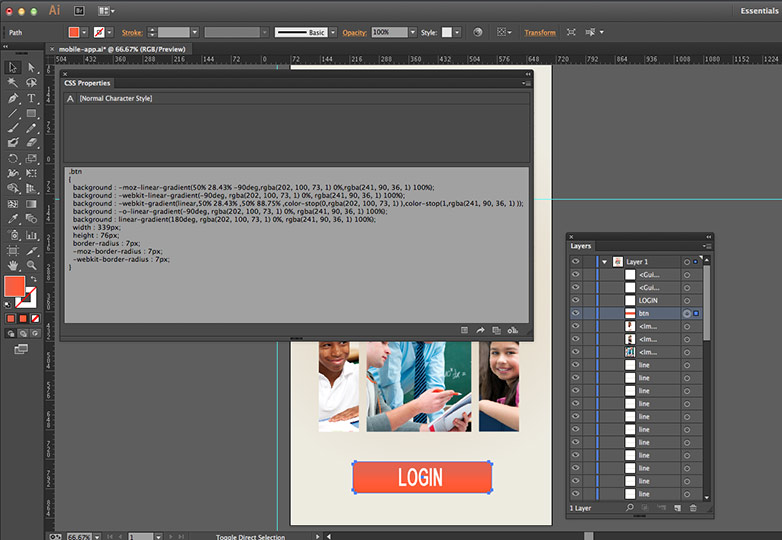782x540 pixels.
Task: Choose the Direct Selection tool
Action: click(31, 67)
